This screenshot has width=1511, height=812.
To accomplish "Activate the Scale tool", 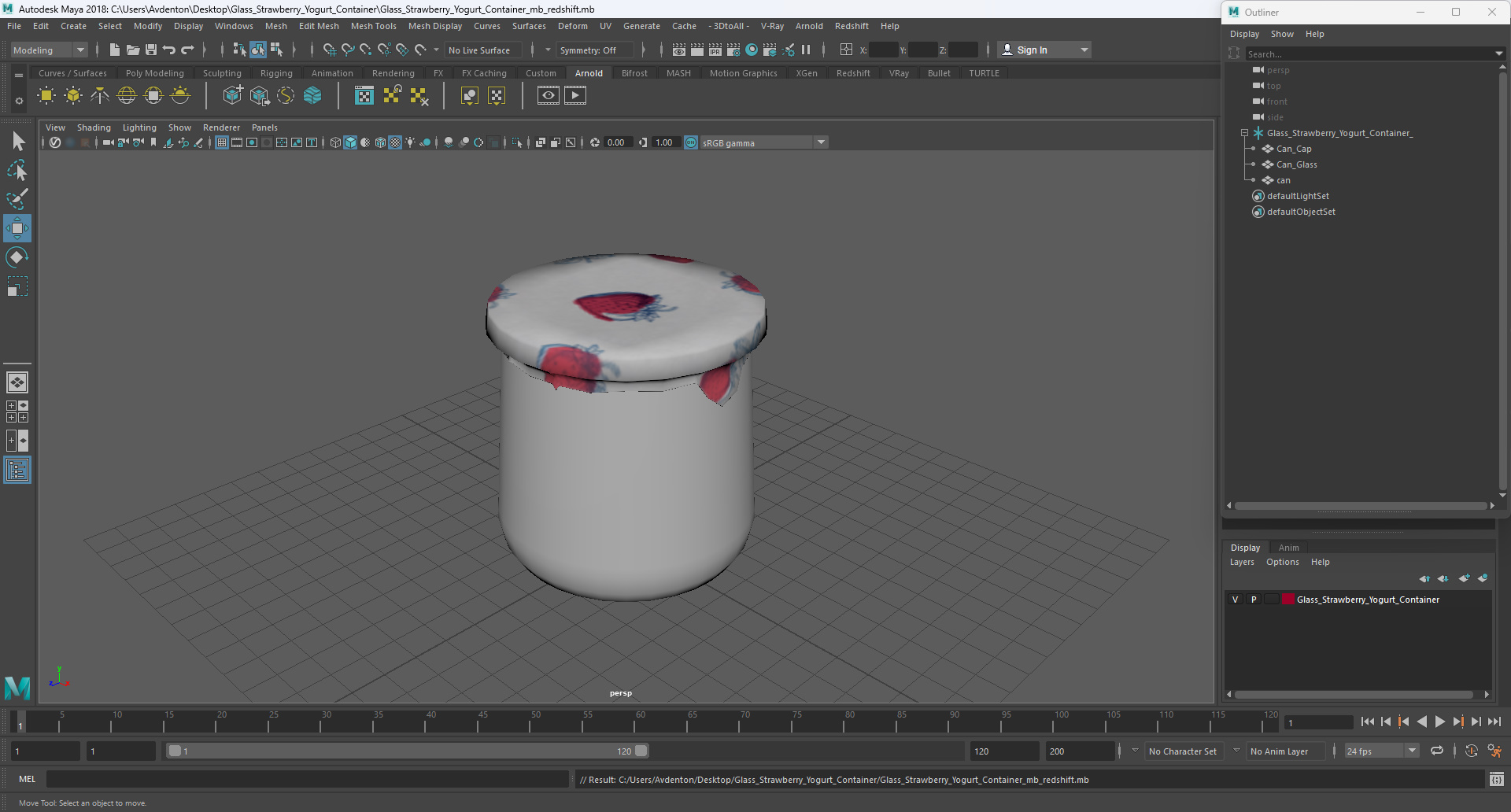I will click(17, 286).
